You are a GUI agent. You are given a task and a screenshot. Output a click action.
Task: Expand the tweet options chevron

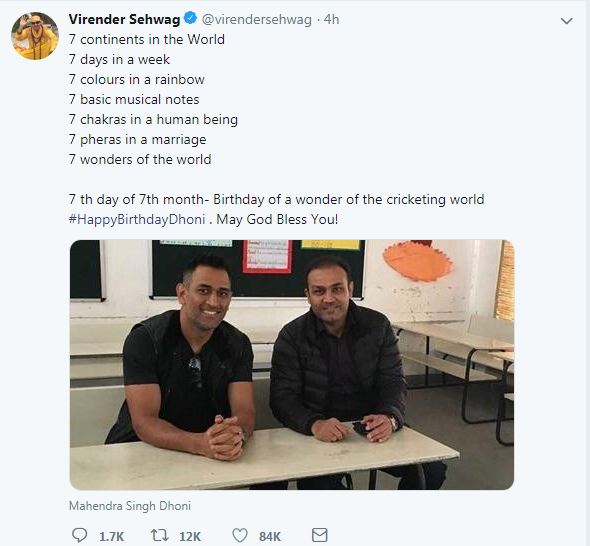[566, 21]
